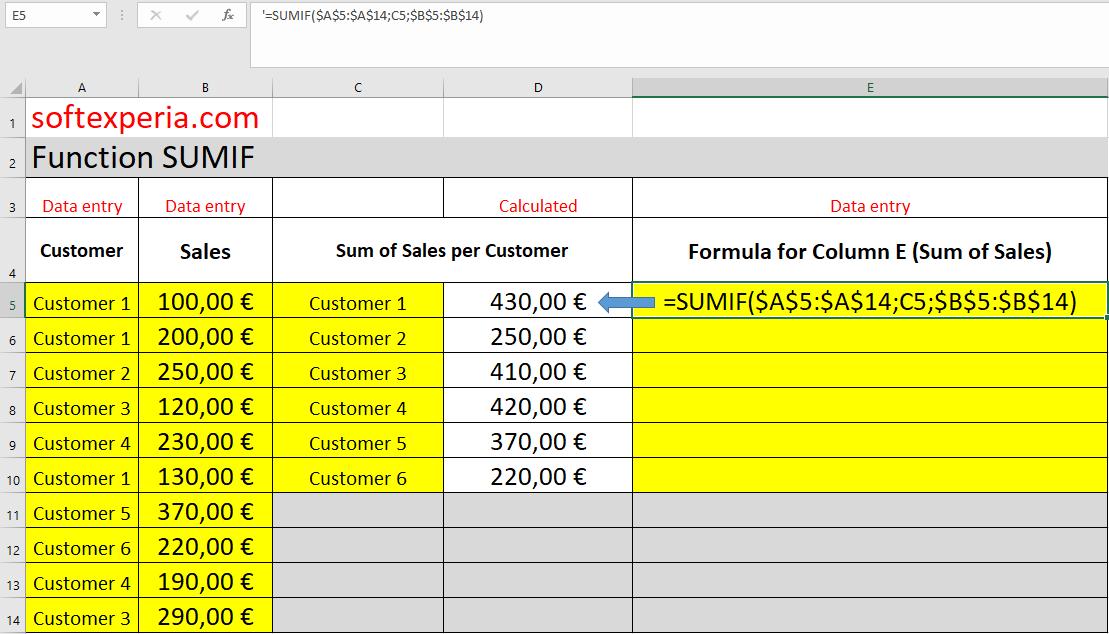The image size is (1109, 634).
Task: Select the SUMIF formula text cell E5
Action: [870, 301]
